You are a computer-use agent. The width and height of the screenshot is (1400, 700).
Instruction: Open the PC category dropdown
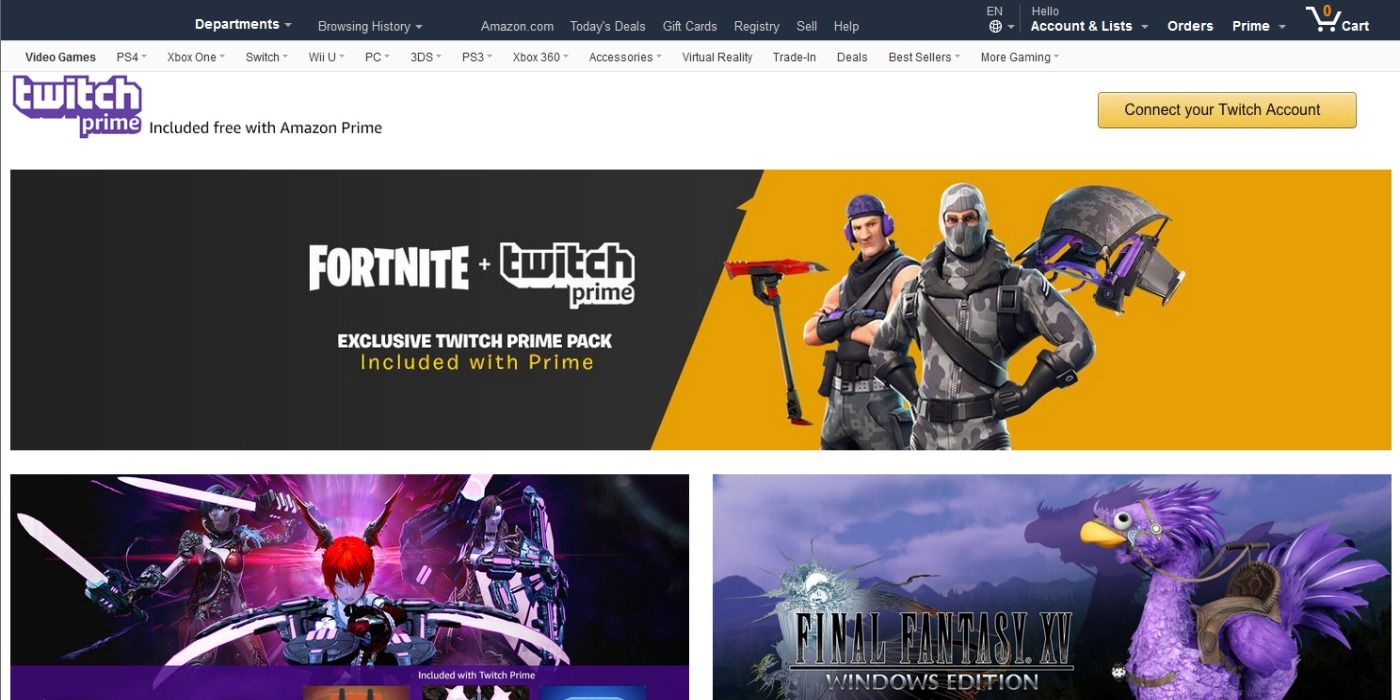(x=377, y=57)
